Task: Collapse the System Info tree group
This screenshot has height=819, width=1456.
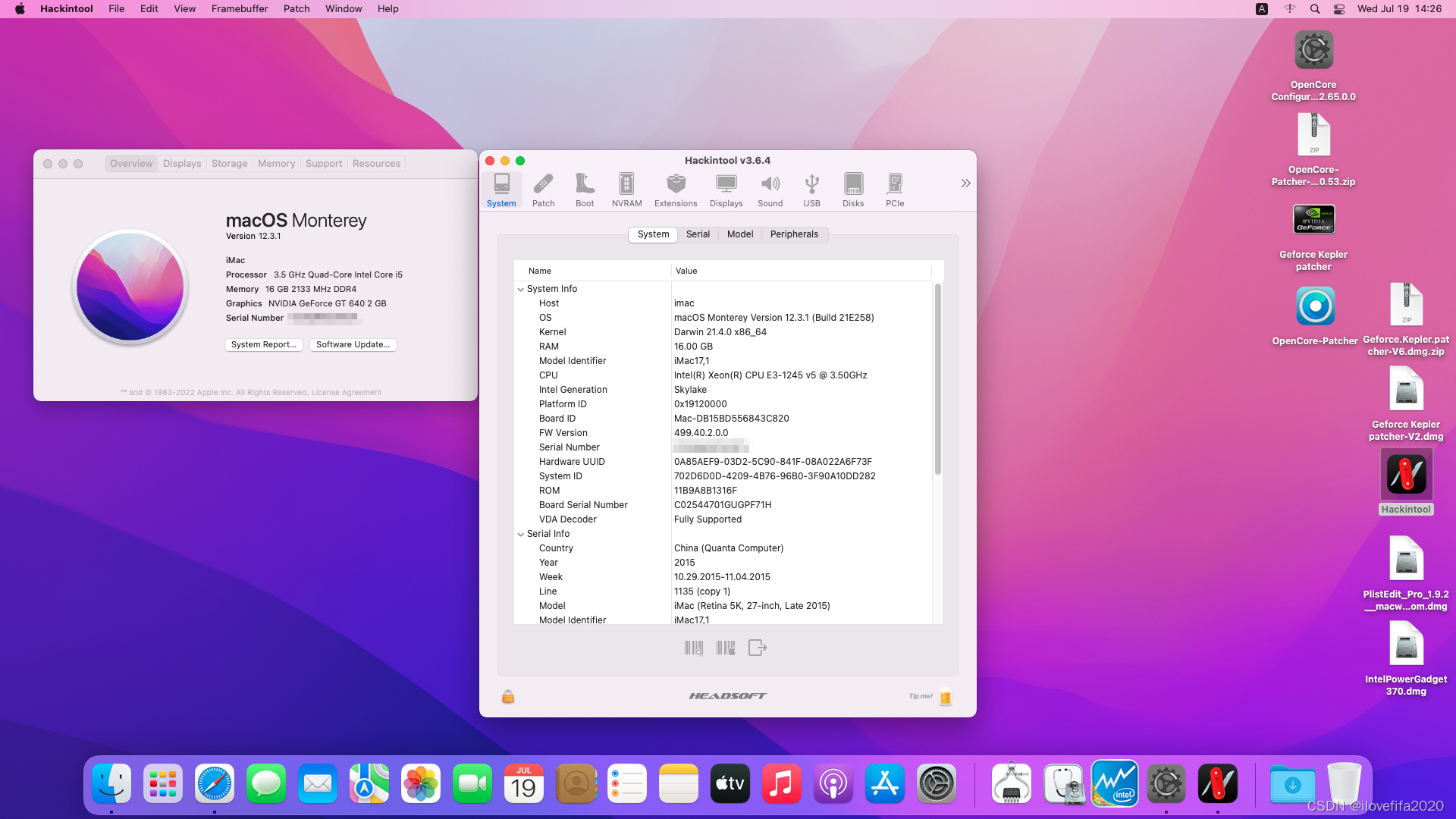Action: click(520, 289)
